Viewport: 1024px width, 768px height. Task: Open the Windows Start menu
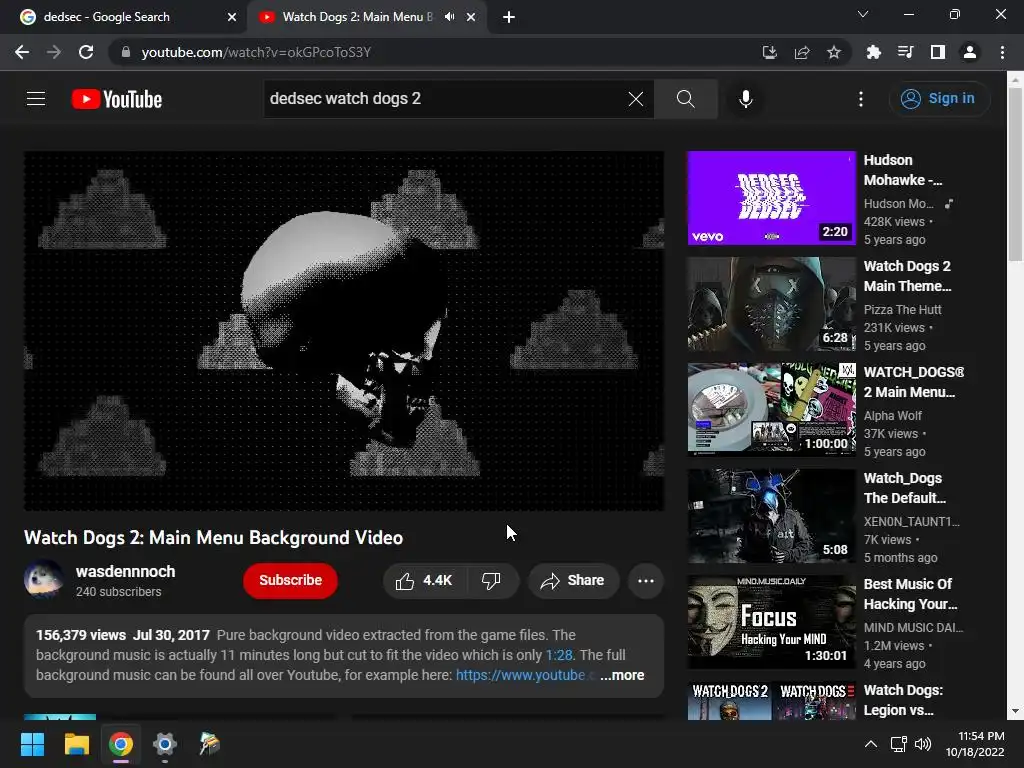click(32, 744)
